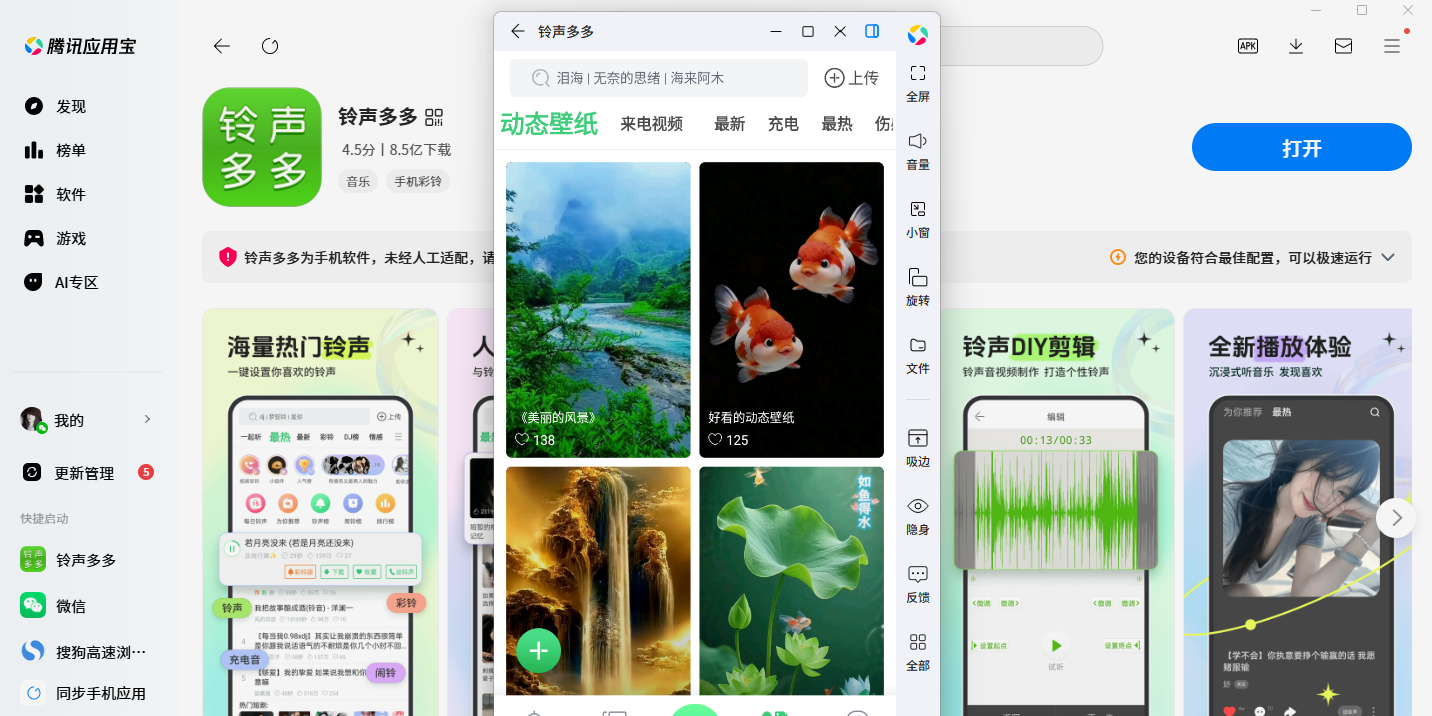
Task: Tap the green plus floating button
Action: tap(539, 651)
